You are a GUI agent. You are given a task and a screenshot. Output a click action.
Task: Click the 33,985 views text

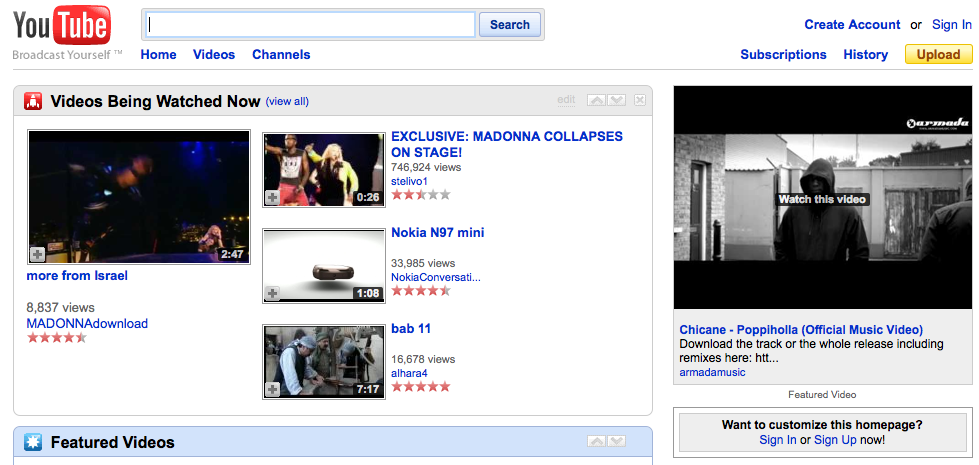point(423,263)
